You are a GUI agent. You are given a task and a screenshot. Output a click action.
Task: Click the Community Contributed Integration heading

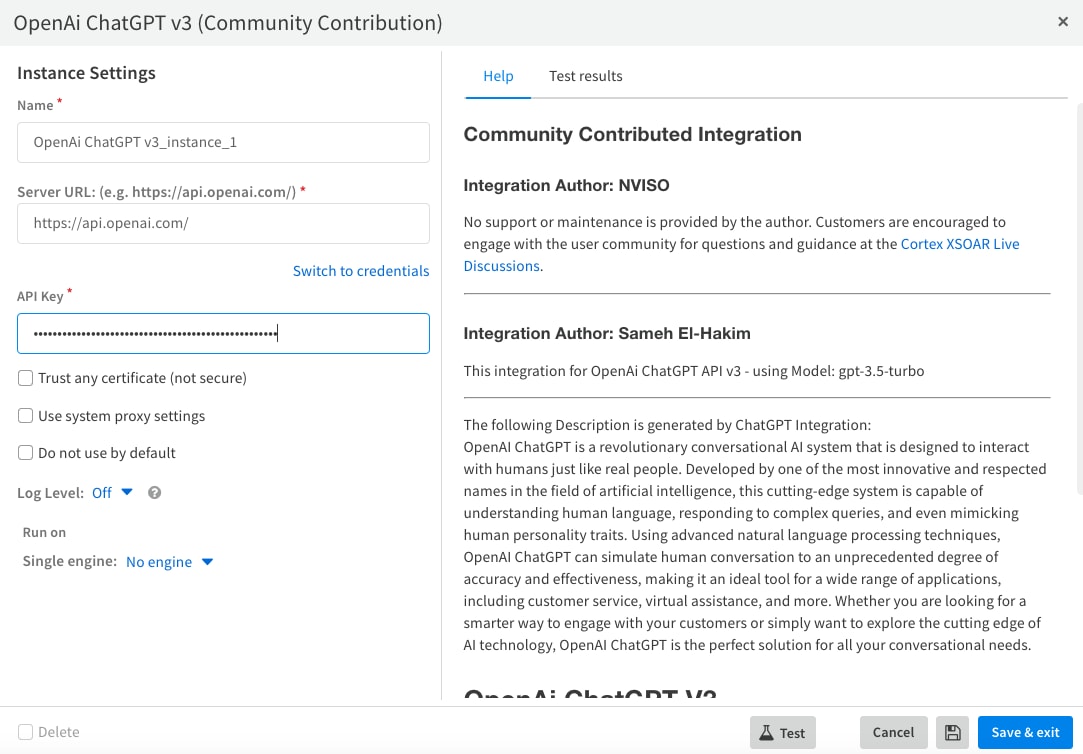click(632, 134)
